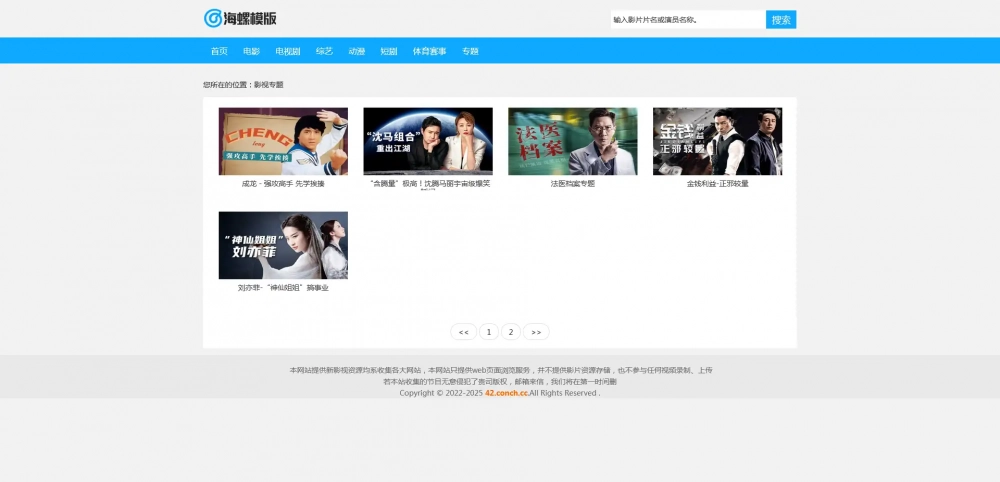Go to previous page with << button

click(463, 332)
